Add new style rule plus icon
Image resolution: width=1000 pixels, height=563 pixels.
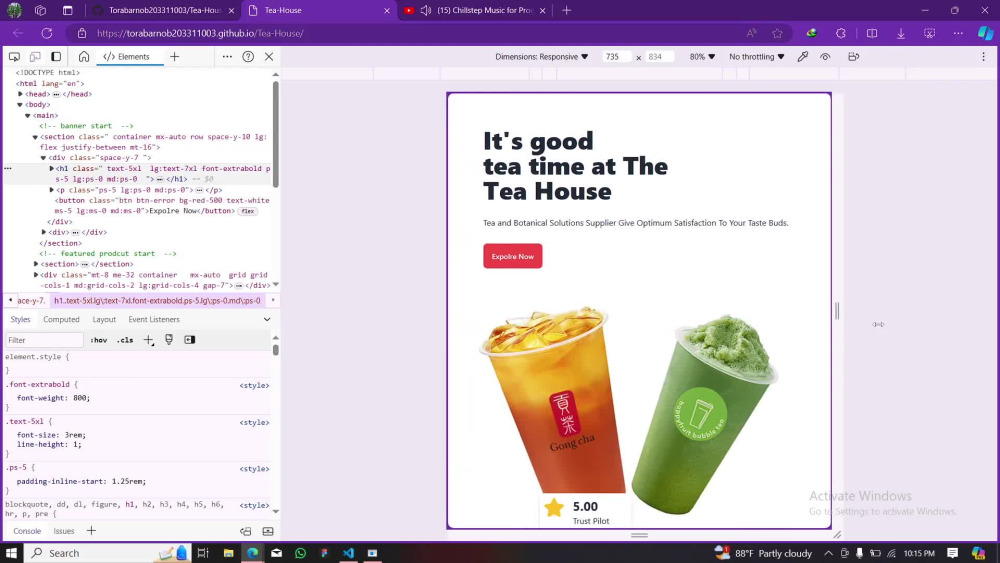pos(148,340)
